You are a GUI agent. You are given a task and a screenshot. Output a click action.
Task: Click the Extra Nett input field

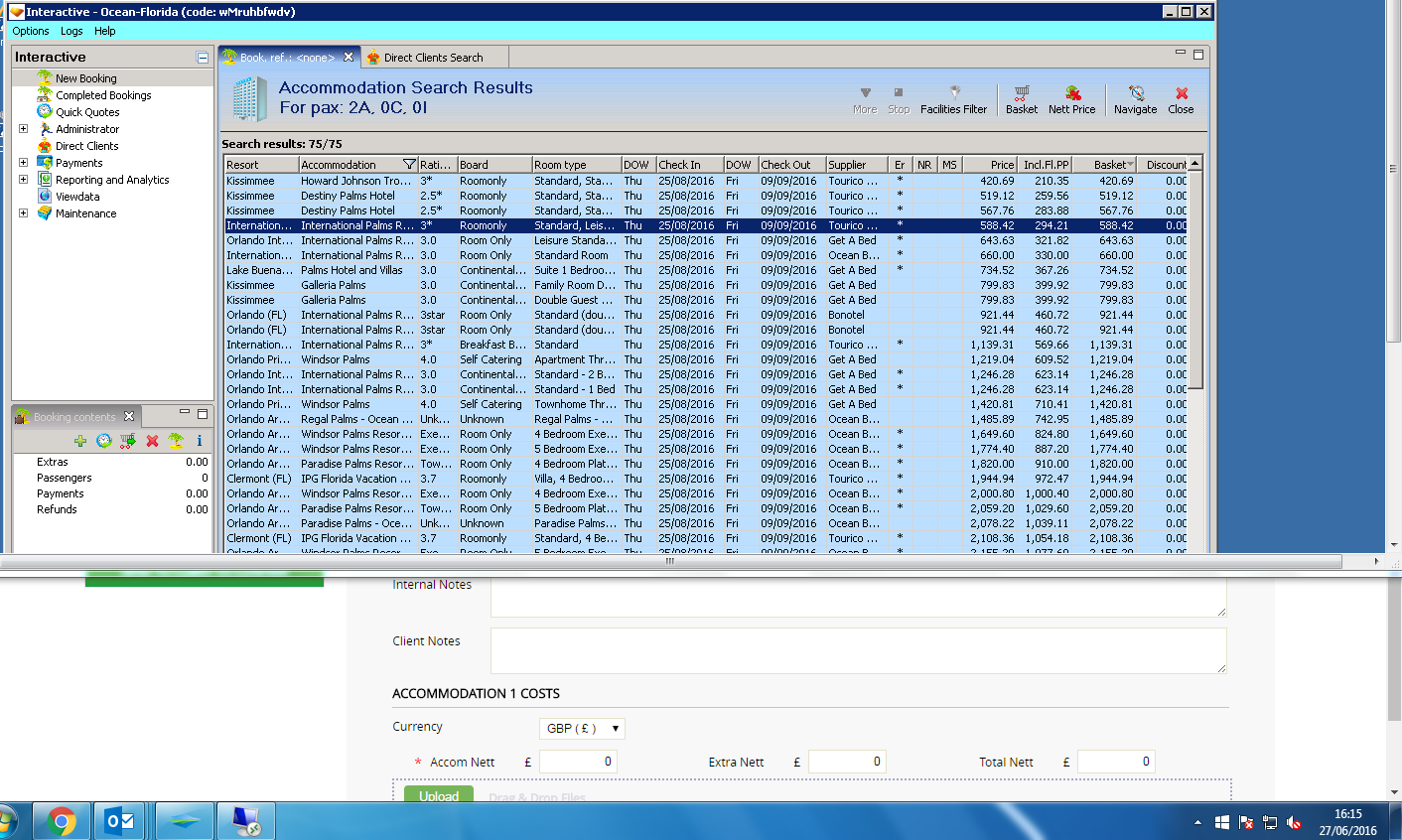coord(847,762)
